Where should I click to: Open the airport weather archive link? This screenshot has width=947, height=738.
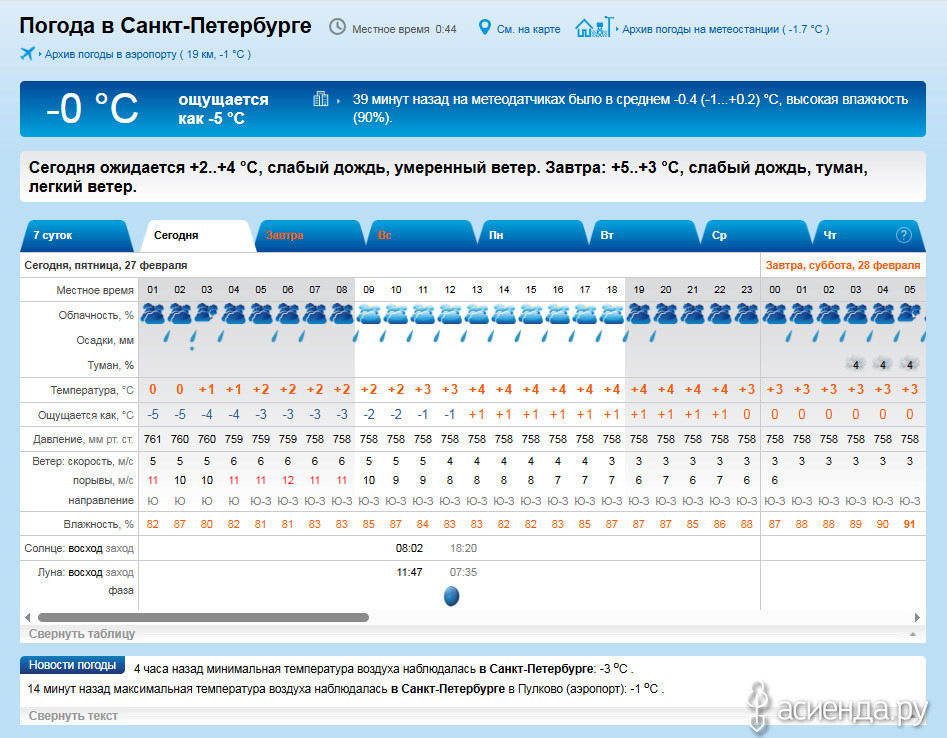147,54
